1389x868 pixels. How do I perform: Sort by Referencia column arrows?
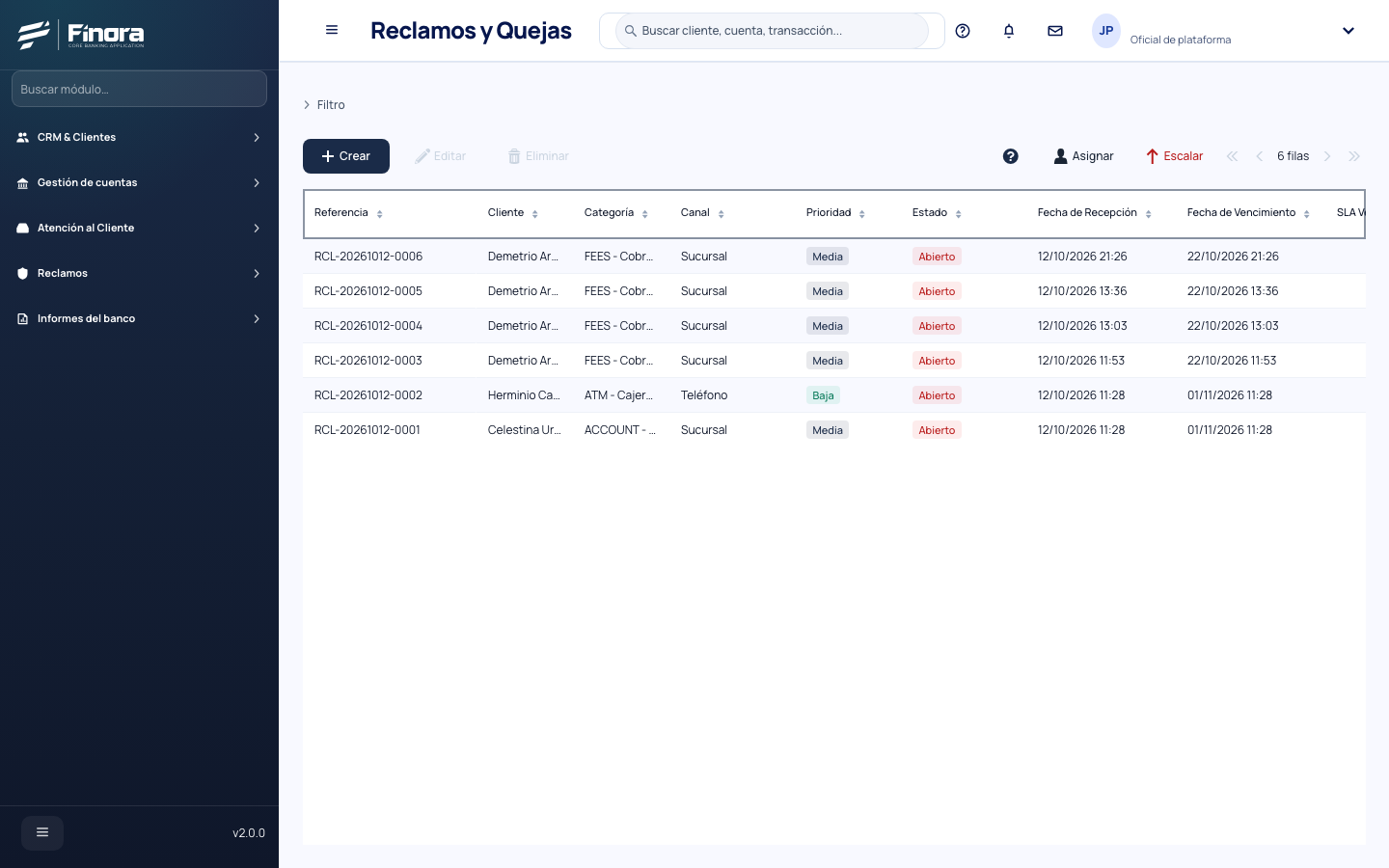click(380, 214)
